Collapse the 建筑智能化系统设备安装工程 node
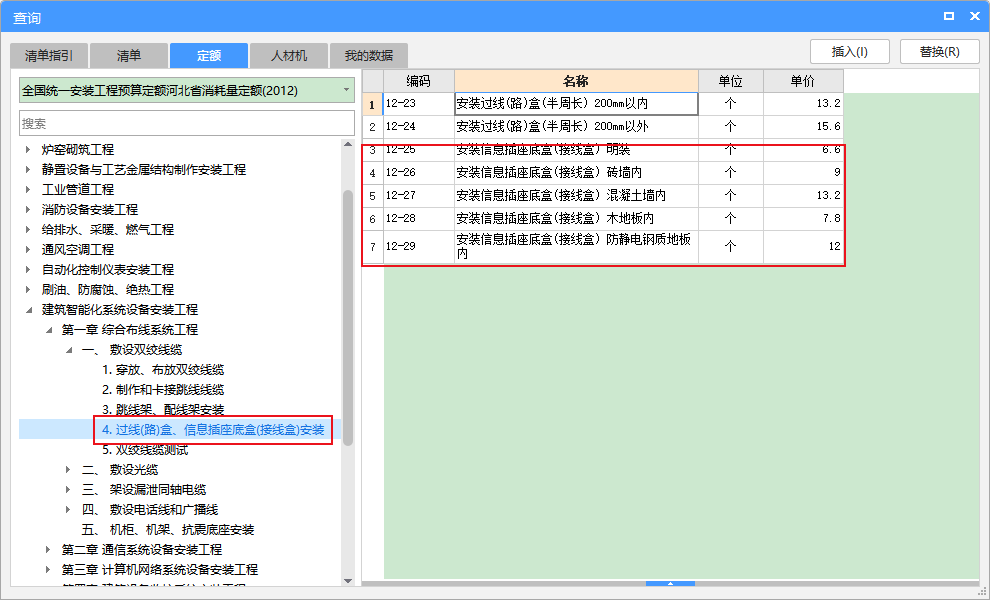This screenshot has width=990, height=600. tap(28, 310)
